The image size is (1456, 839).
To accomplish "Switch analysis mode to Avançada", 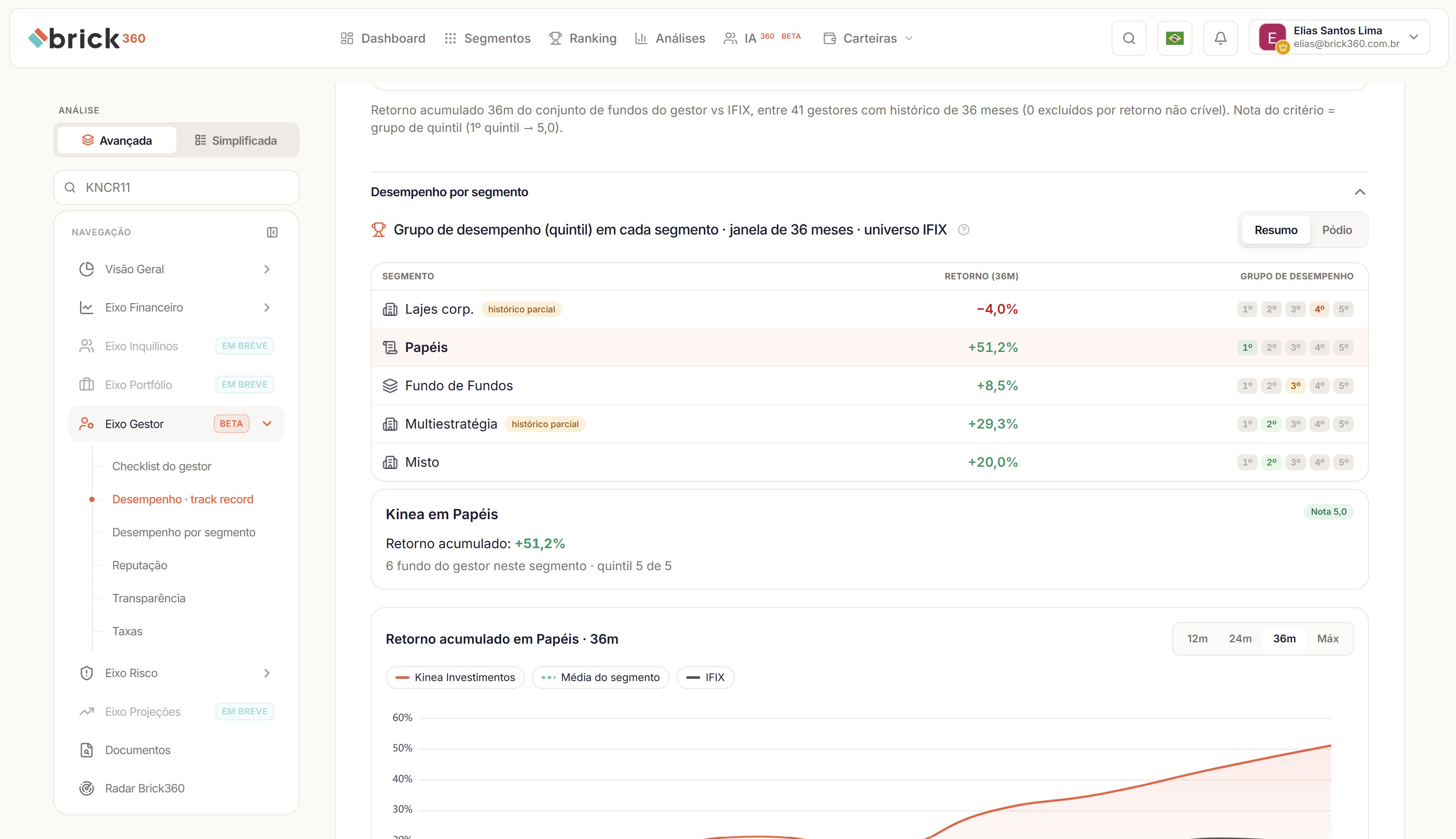I will 117,140.
